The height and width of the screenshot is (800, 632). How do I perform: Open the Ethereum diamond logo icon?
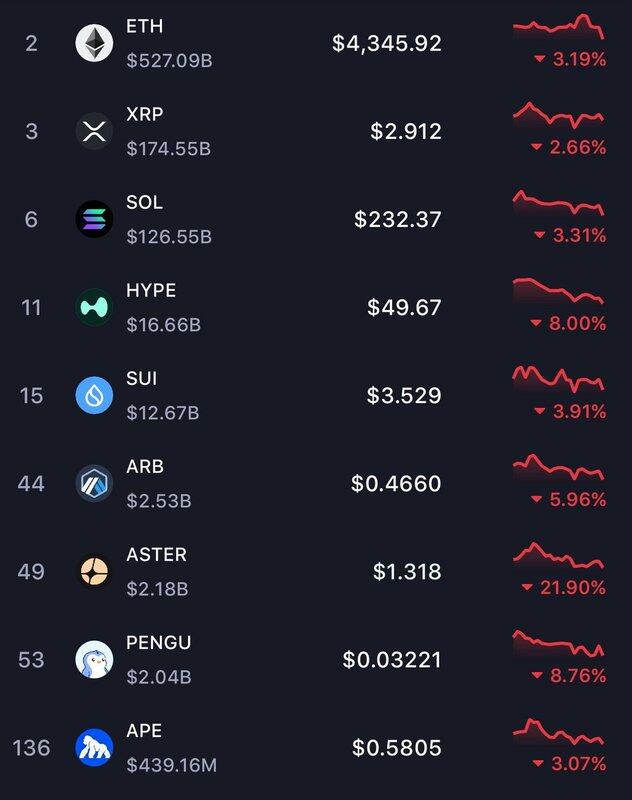[94, 43]
